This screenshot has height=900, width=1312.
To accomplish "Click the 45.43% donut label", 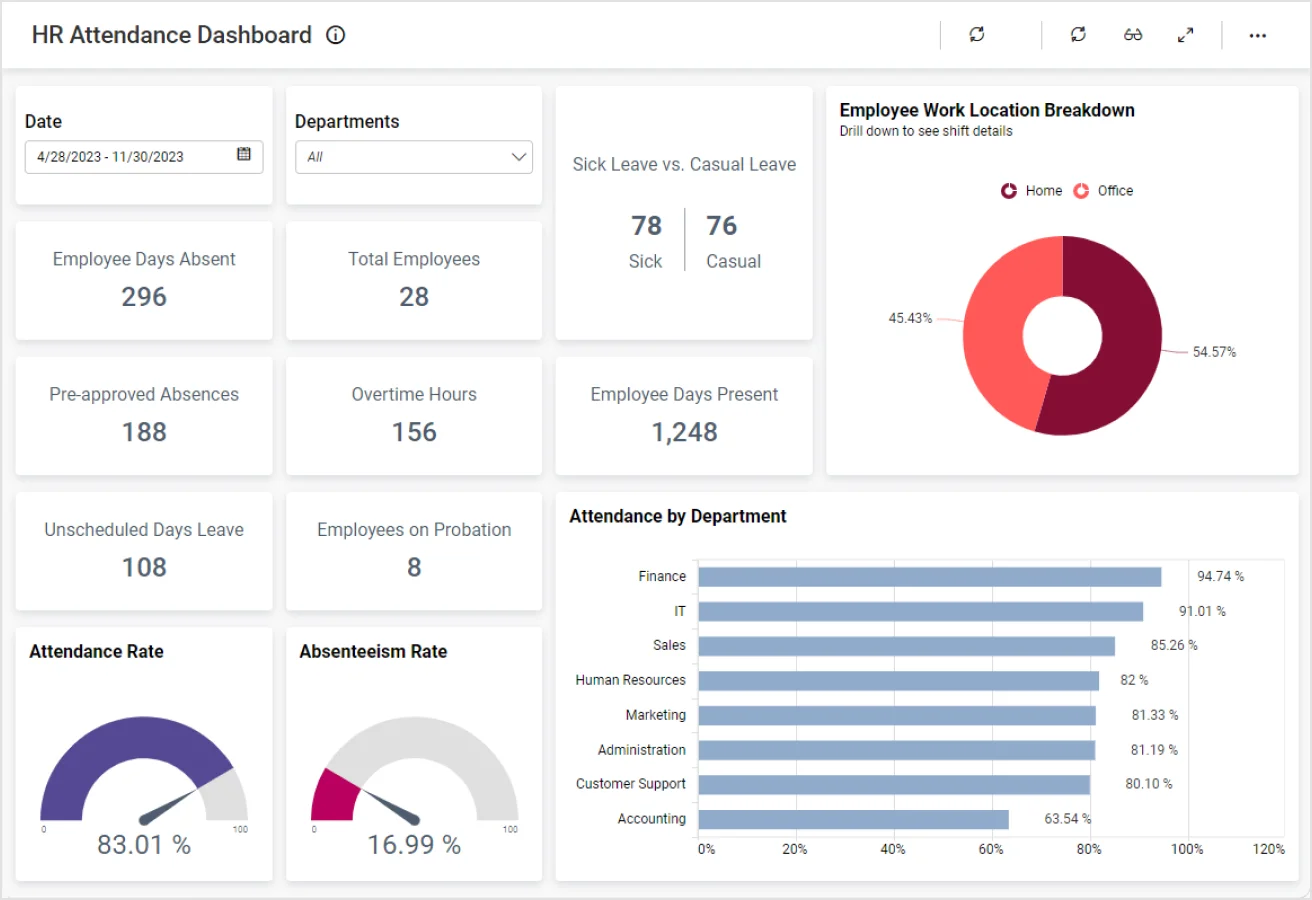I will pos(910,318).
